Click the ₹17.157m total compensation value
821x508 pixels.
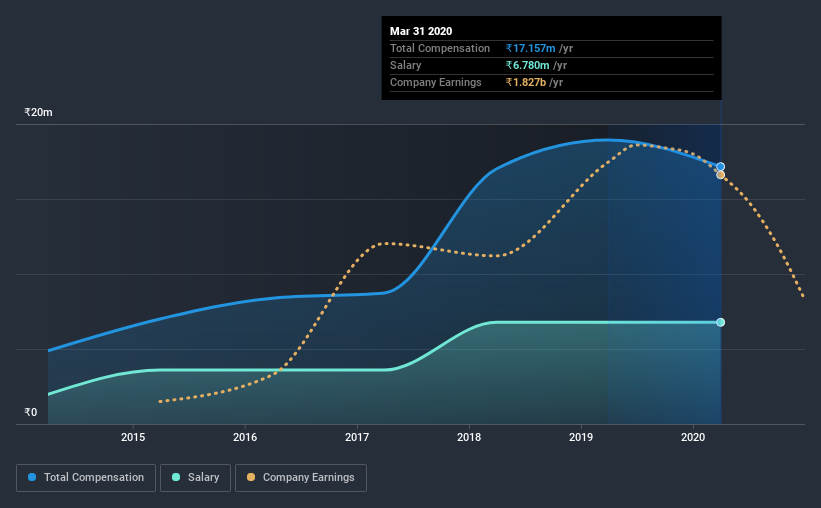pos(530,48)
